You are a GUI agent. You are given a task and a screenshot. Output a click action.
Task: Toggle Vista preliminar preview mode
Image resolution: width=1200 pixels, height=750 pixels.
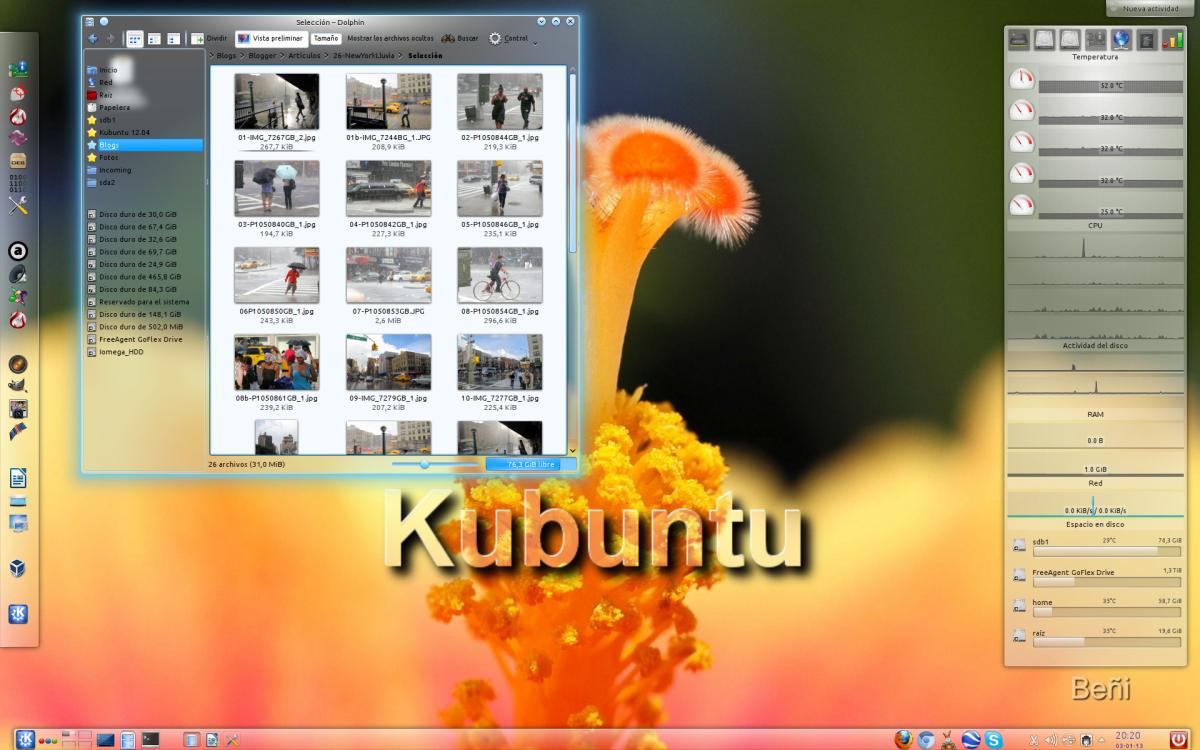pyautogui.click(x=270, y=38)
